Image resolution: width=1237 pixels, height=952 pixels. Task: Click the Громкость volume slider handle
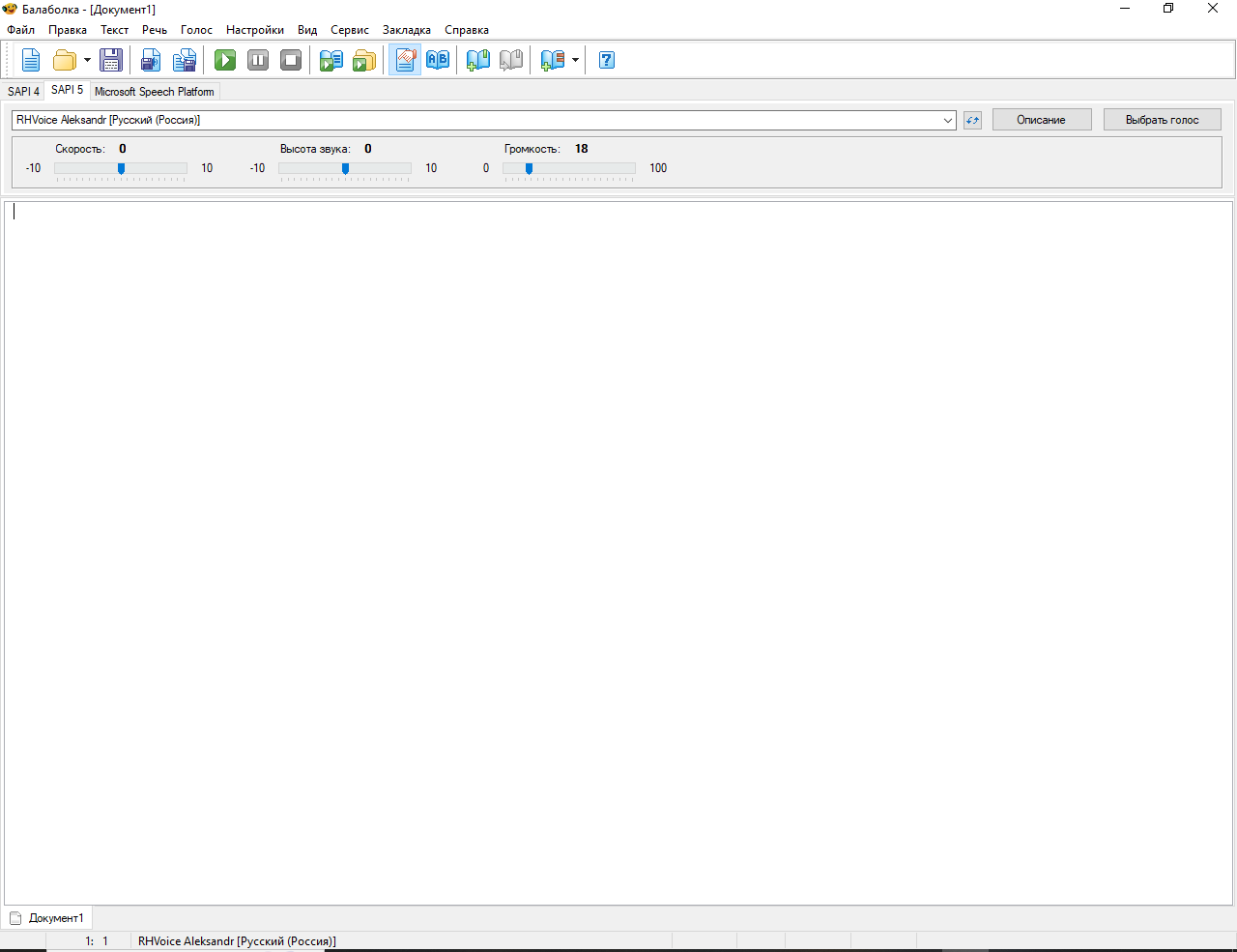click(x=529, y=168)
